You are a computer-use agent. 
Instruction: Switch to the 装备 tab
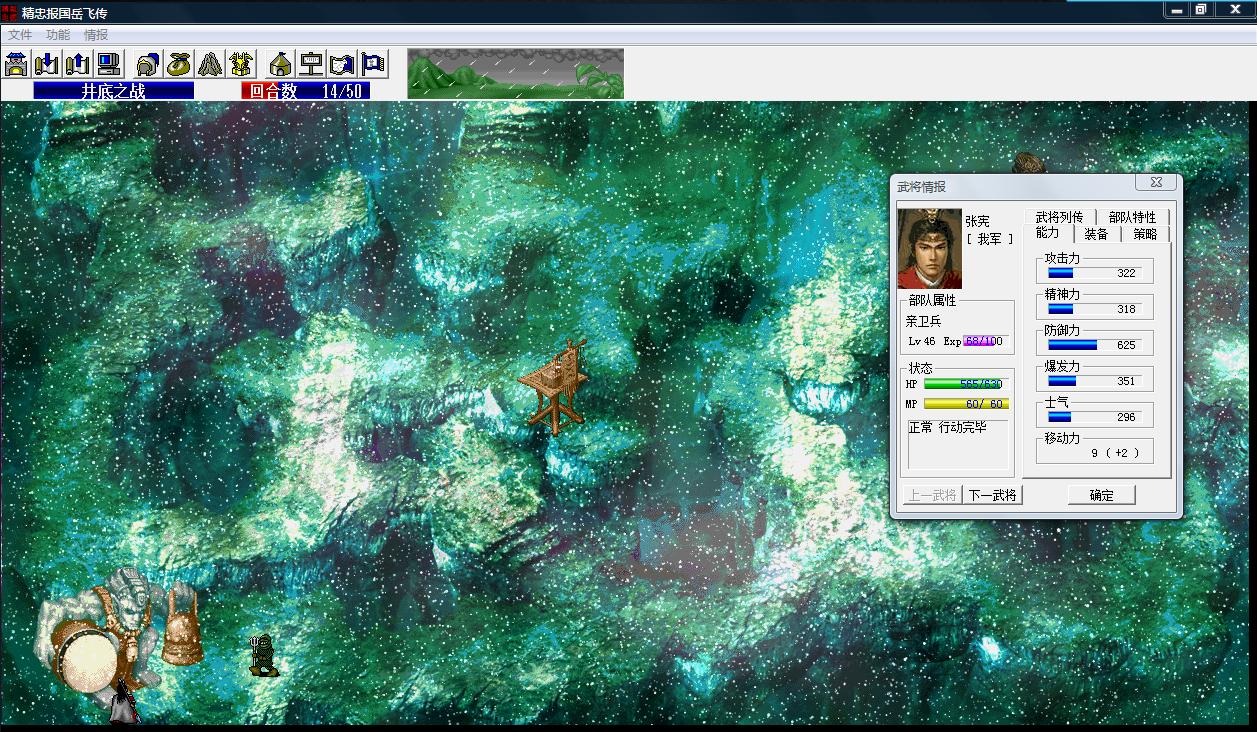point(1096,234)
